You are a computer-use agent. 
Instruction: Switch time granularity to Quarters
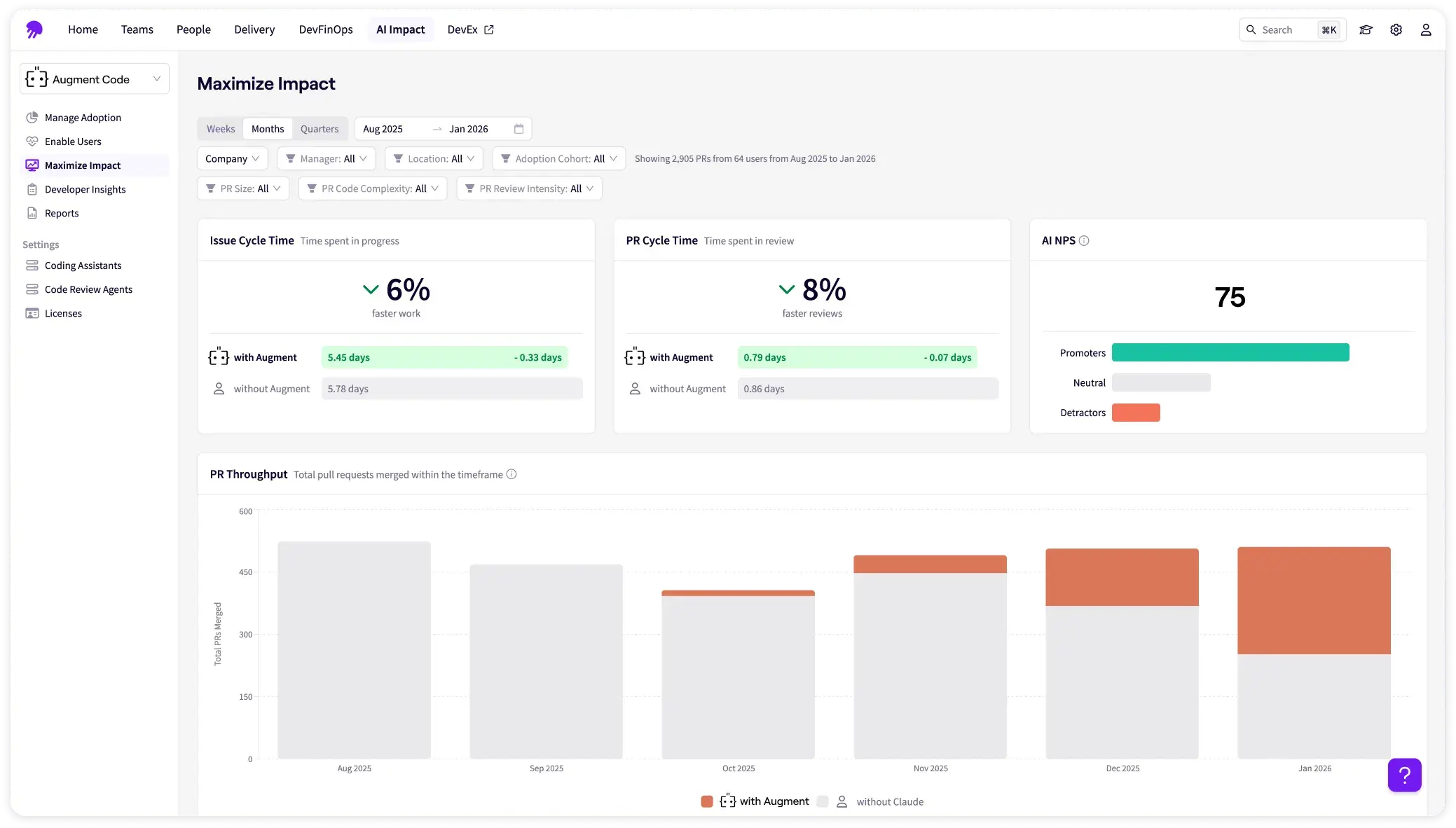[320, 129]
